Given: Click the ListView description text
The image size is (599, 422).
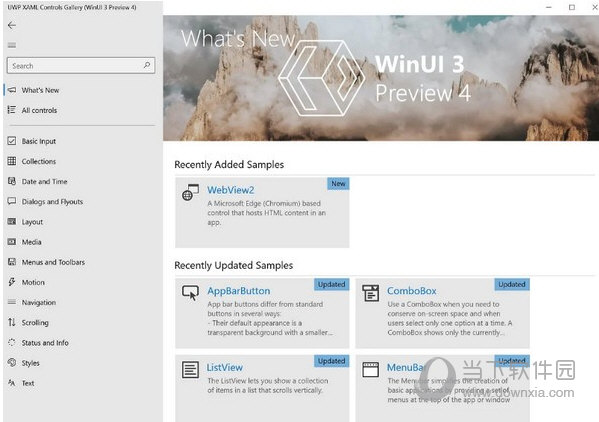Looking at the screenshot, I should pos(268,385).
